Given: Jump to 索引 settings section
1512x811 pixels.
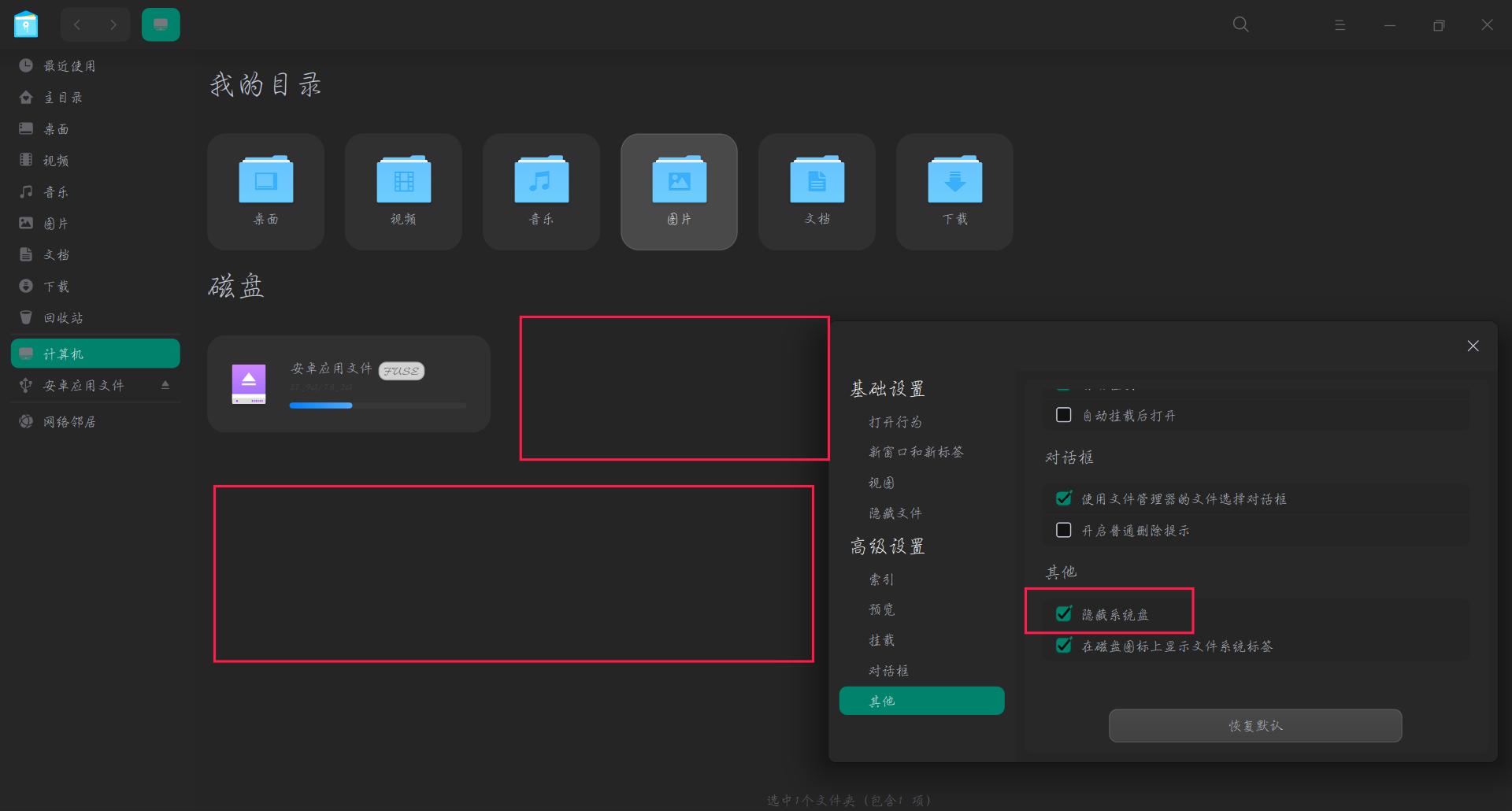Looking at the screenshot, I should point(882,580).
